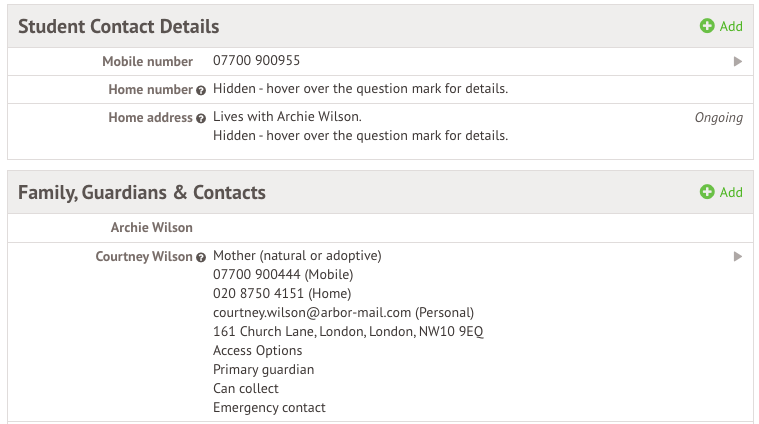Select the Archie Wilson row

[x=380, y=228]
